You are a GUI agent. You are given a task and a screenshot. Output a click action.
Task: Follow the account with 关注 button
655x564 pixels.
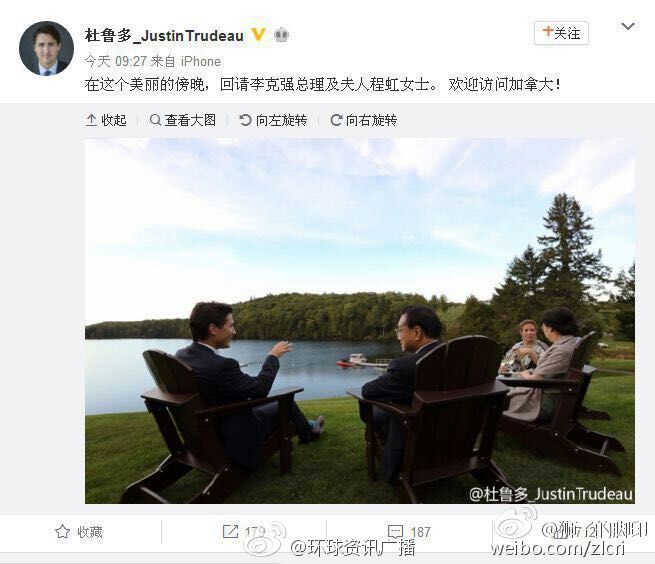561,33
